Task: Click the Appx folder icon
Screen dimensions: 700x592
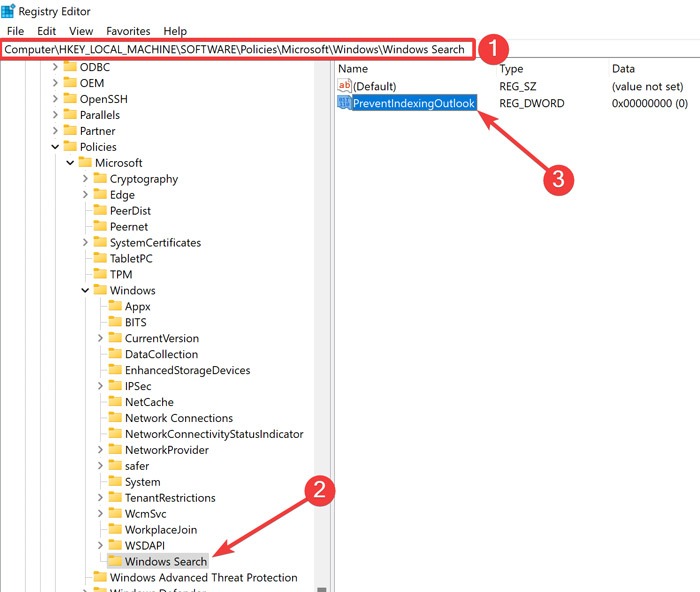Action: (x=116, y=306)
